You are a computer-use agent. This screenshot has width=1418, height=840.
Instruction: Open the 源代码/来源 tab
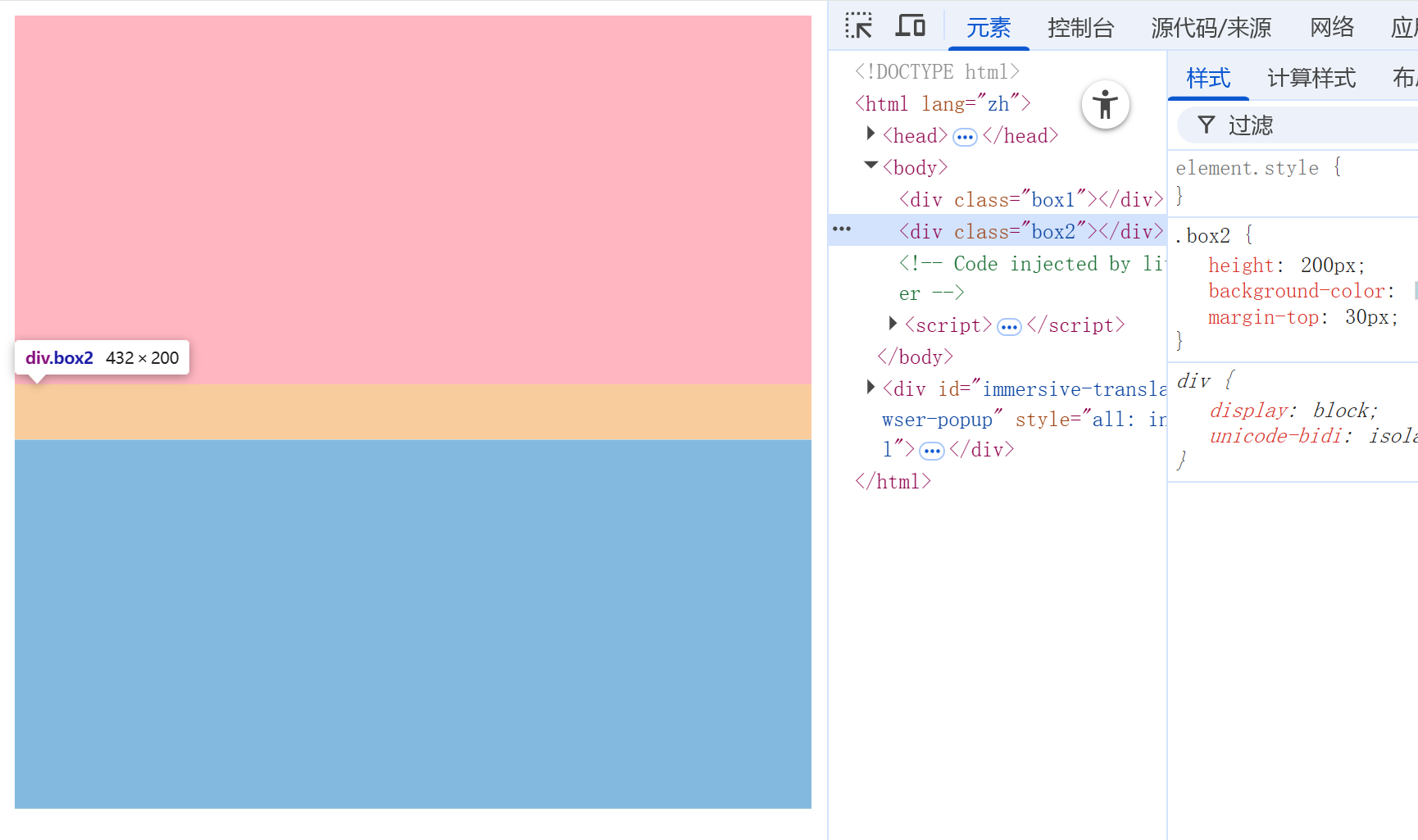(x=1211, y=27)
